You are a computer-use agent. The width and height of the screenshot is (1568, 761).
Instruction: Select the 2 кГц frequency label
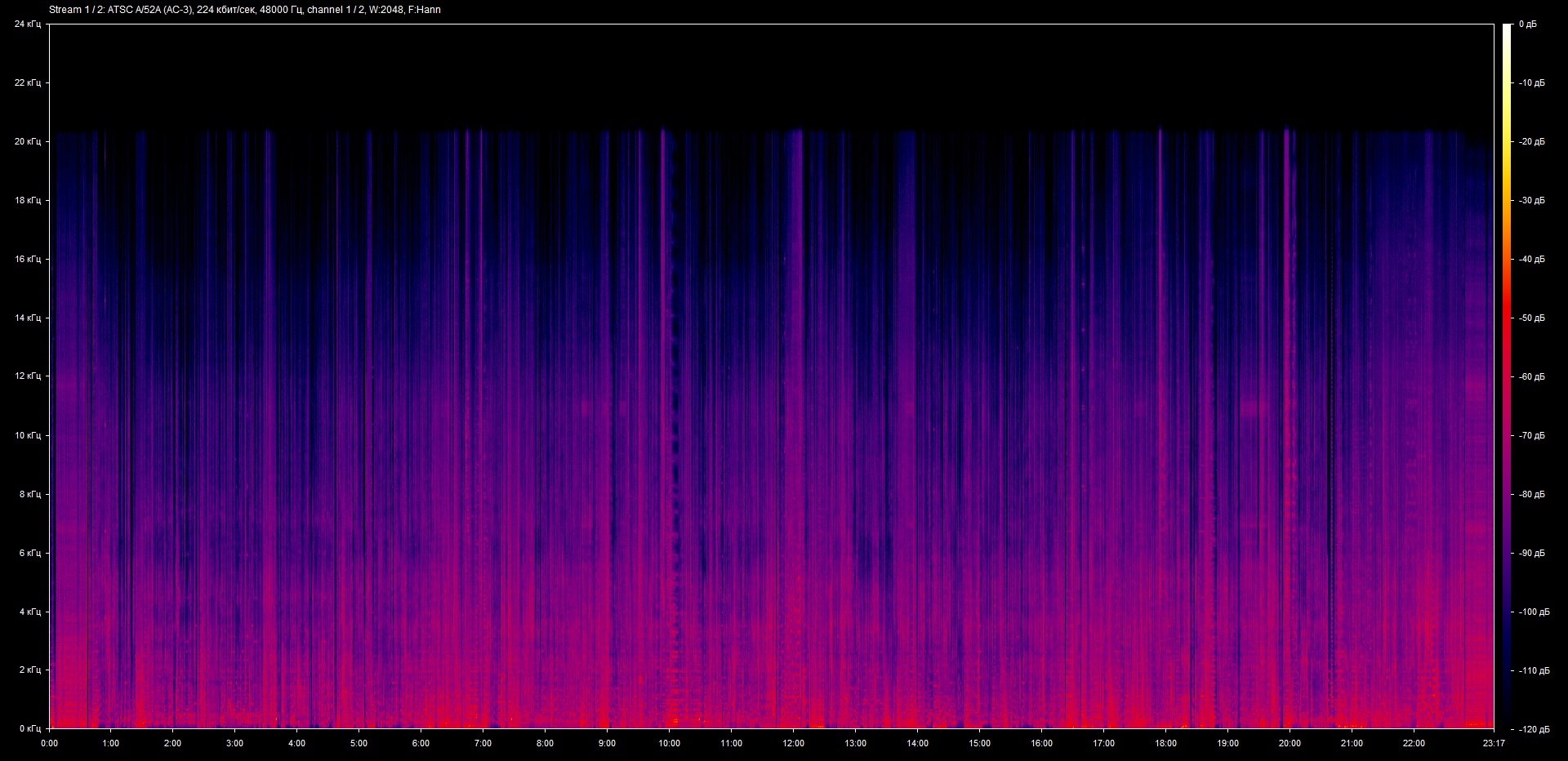[x=29, y=670]
